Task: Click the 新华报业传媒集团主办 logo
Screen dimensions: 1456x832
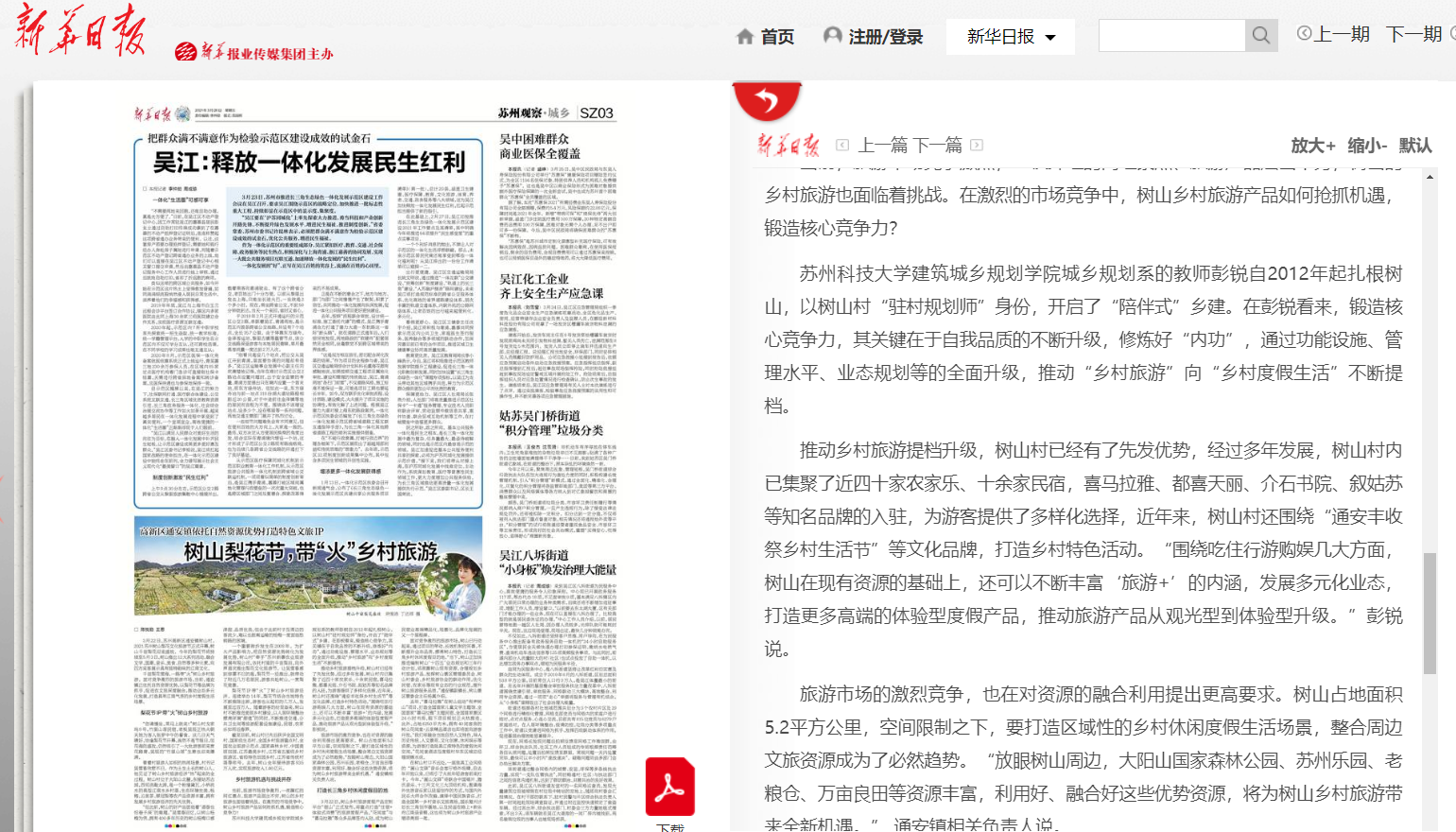Action: pos(254,53)
